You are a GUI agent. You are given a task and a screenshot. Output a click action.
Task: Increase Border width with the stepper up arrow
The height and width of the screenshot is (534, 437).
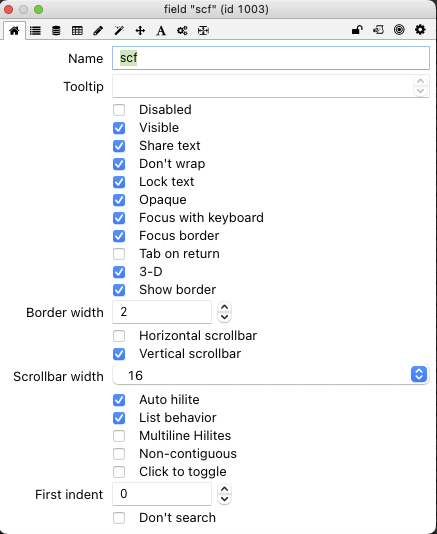coord(224,307)
